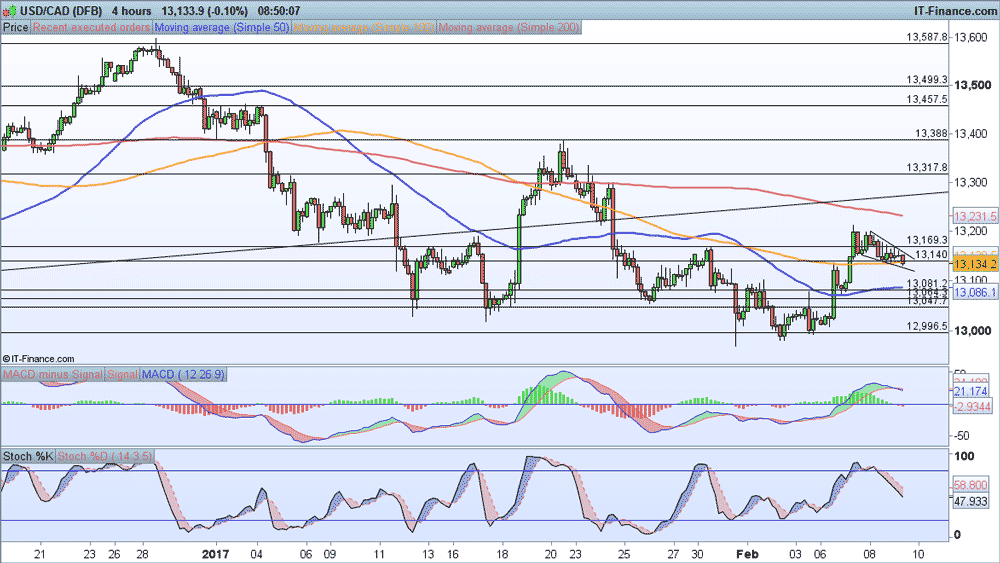The height and width of the screenshot is (563, 1000).
Task: Click the 13,047.7 support level label
Action: (x=927, y=300)
